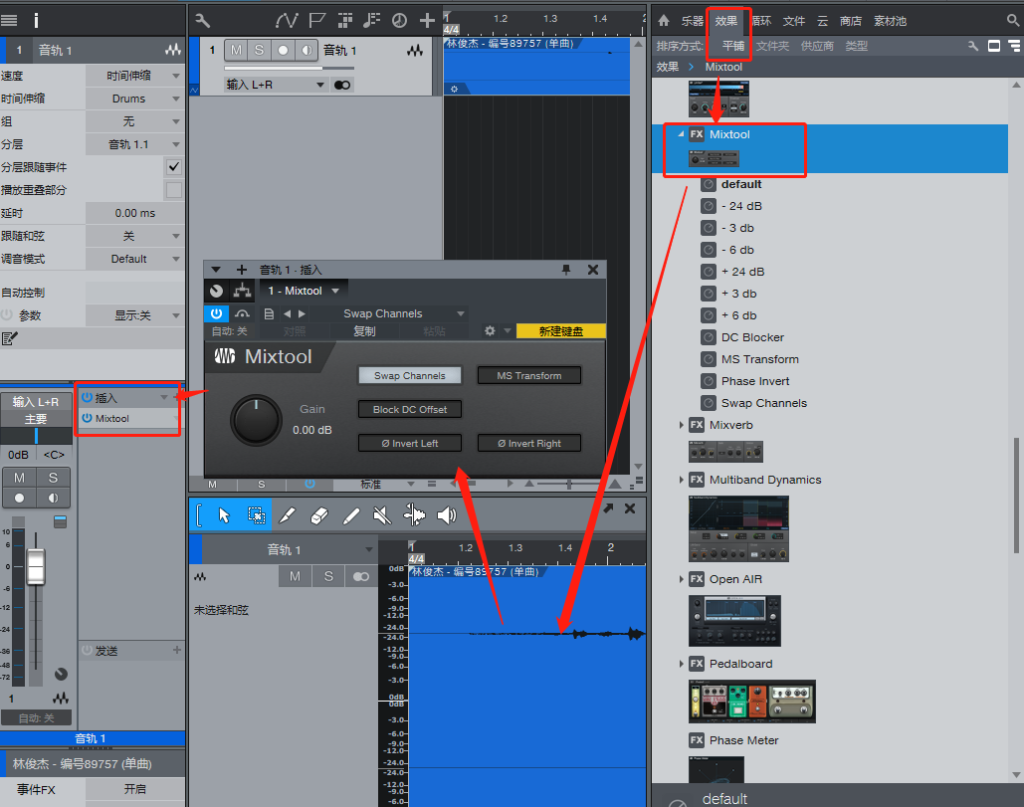Image resolution: width=1024 pixels, height=807 pixels.
Task: Collapse the Mixtool entry in browser
Action: pos(680,134)
